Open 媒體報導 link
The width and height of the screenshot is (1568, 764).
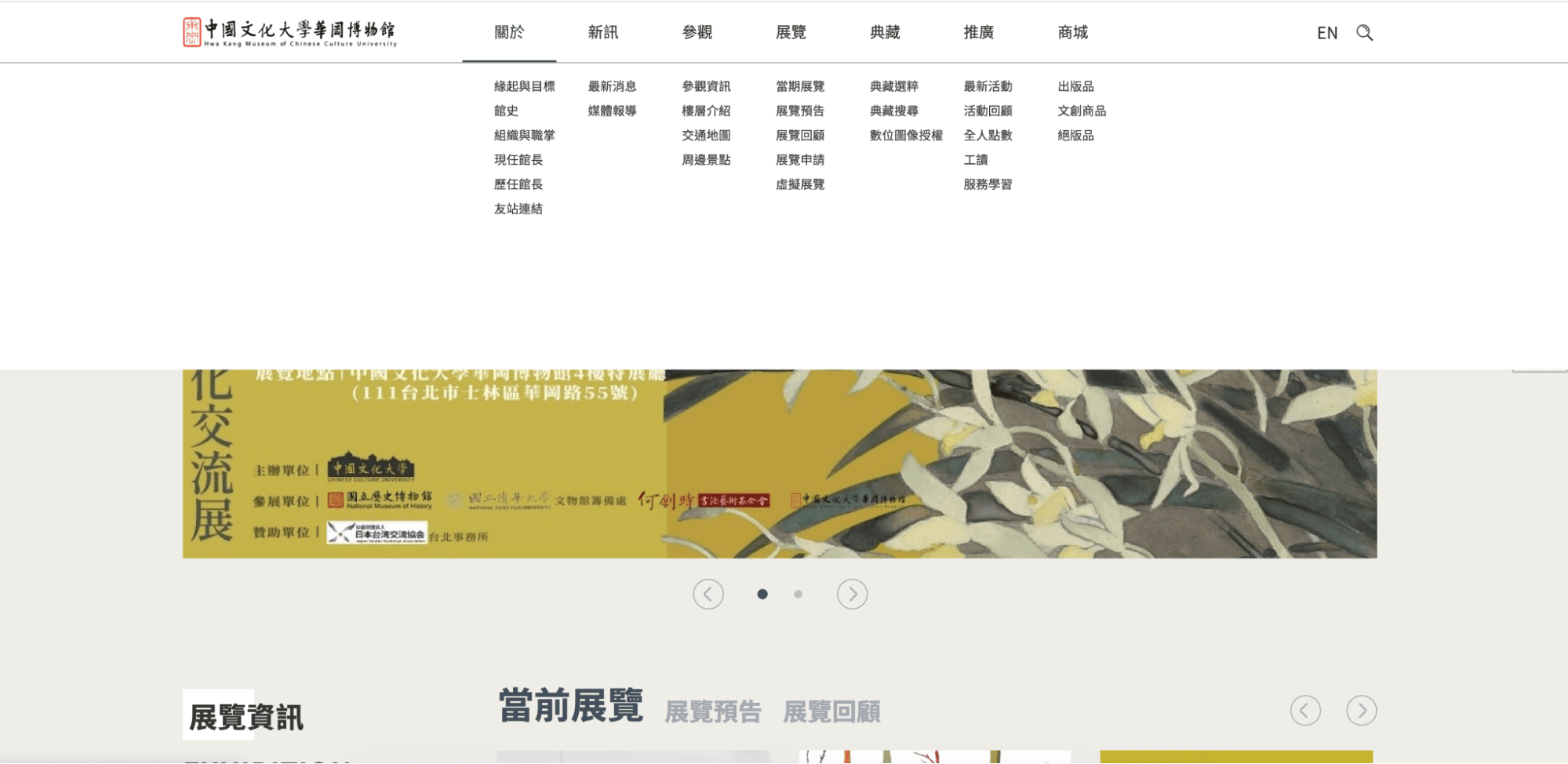click(612, 111)
